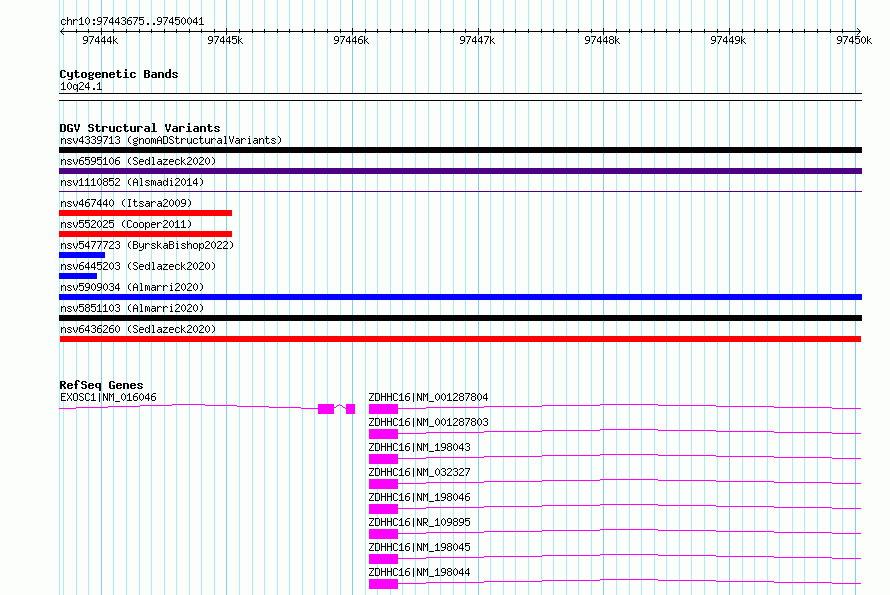
Task: Select the 10q24.1 band label
Action: [81, 86]
